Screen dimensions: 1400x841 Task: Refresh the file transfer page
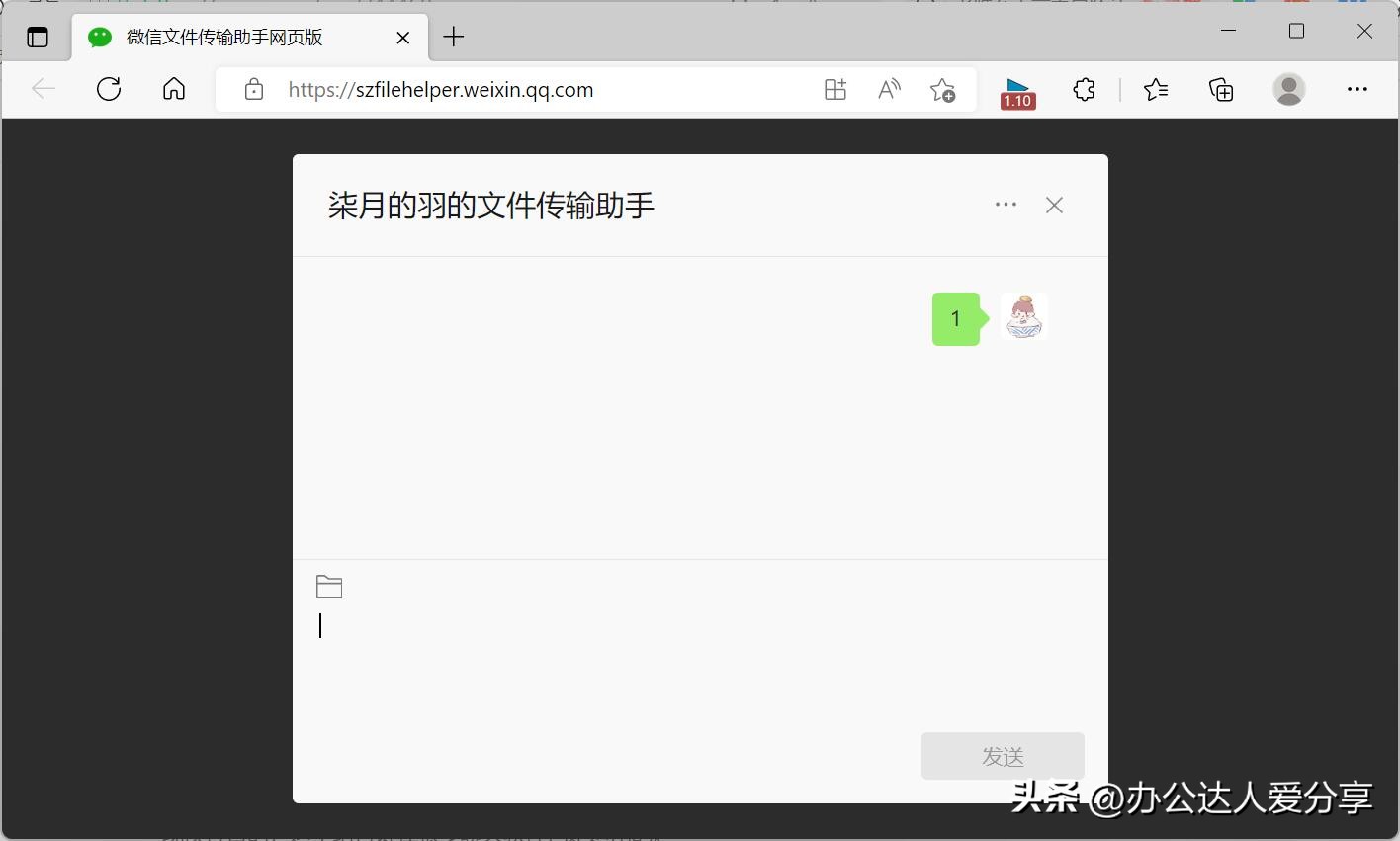tap(109, 89)
